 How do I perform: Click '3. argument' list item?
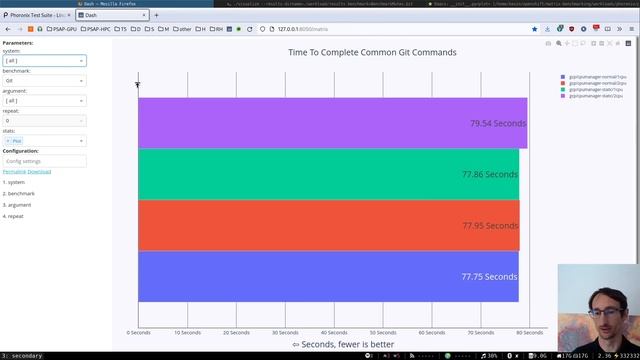point(17,205)
